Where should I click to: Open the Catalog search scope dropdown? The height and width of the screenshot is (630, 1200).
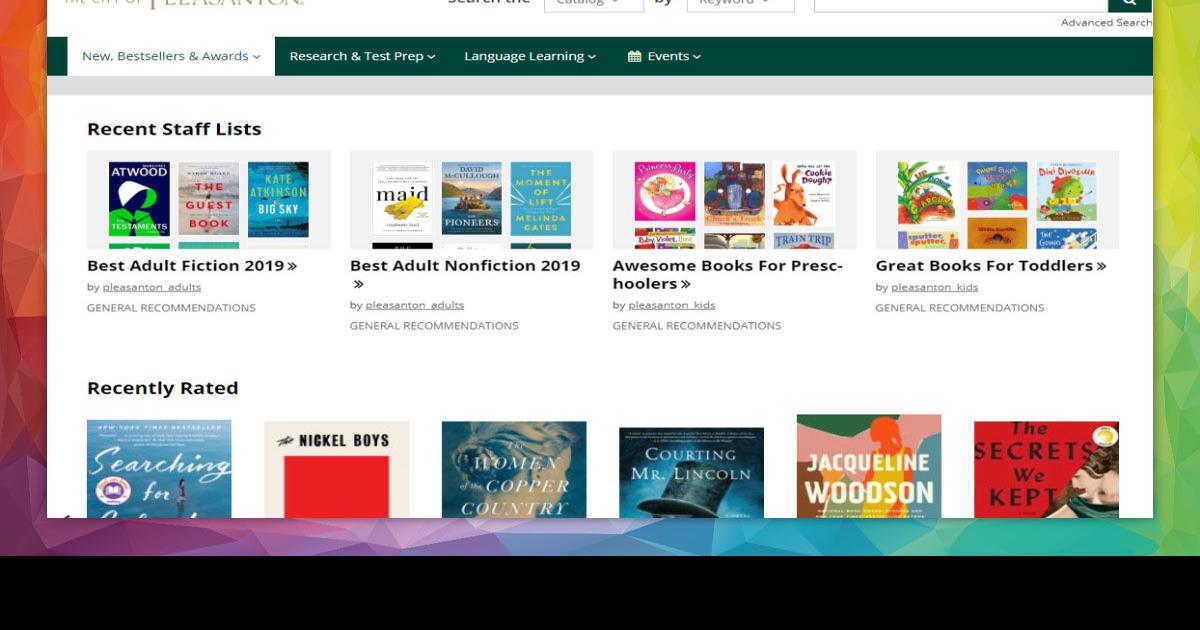[594, 5]
